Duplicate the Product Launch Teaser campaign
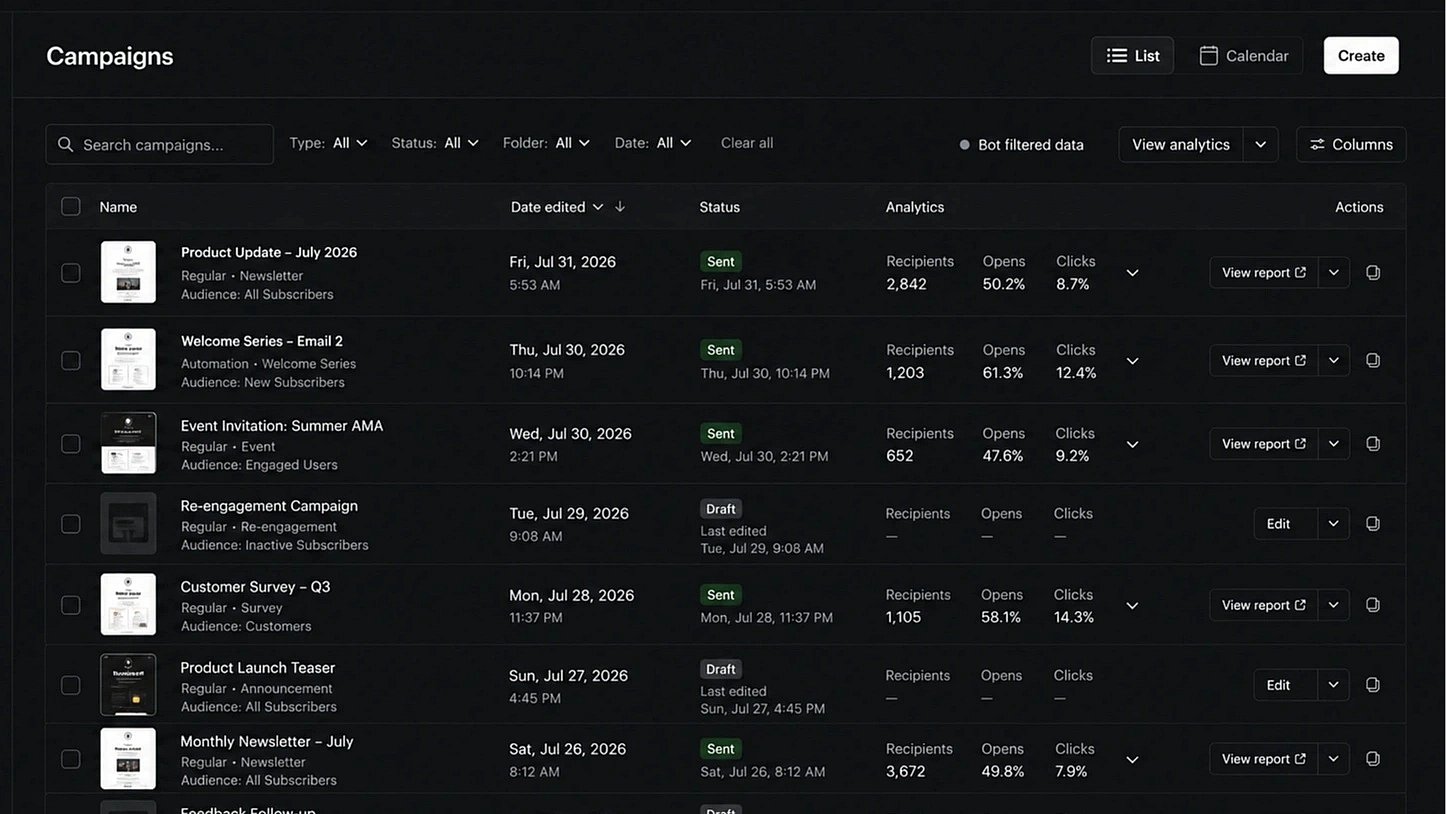 click(1373, 684)
